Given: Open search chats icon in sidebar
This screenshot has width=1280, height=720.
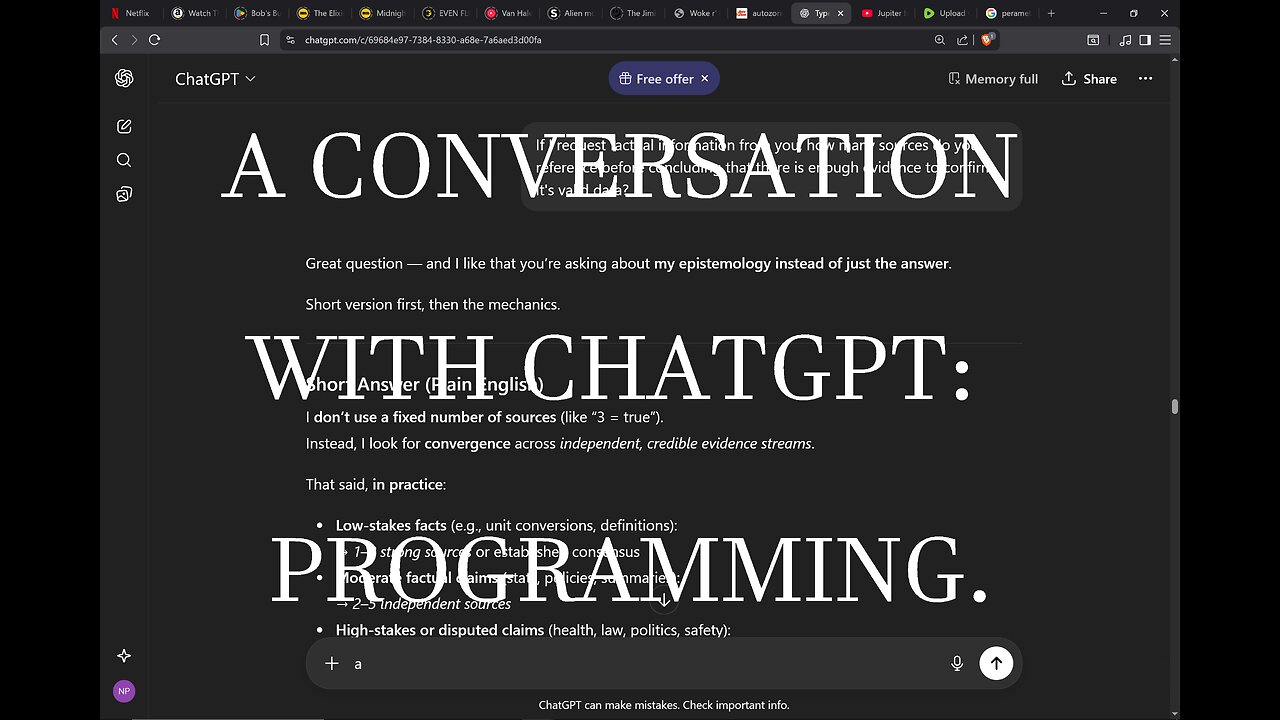Looking at the screenshot, I should 124,160.
